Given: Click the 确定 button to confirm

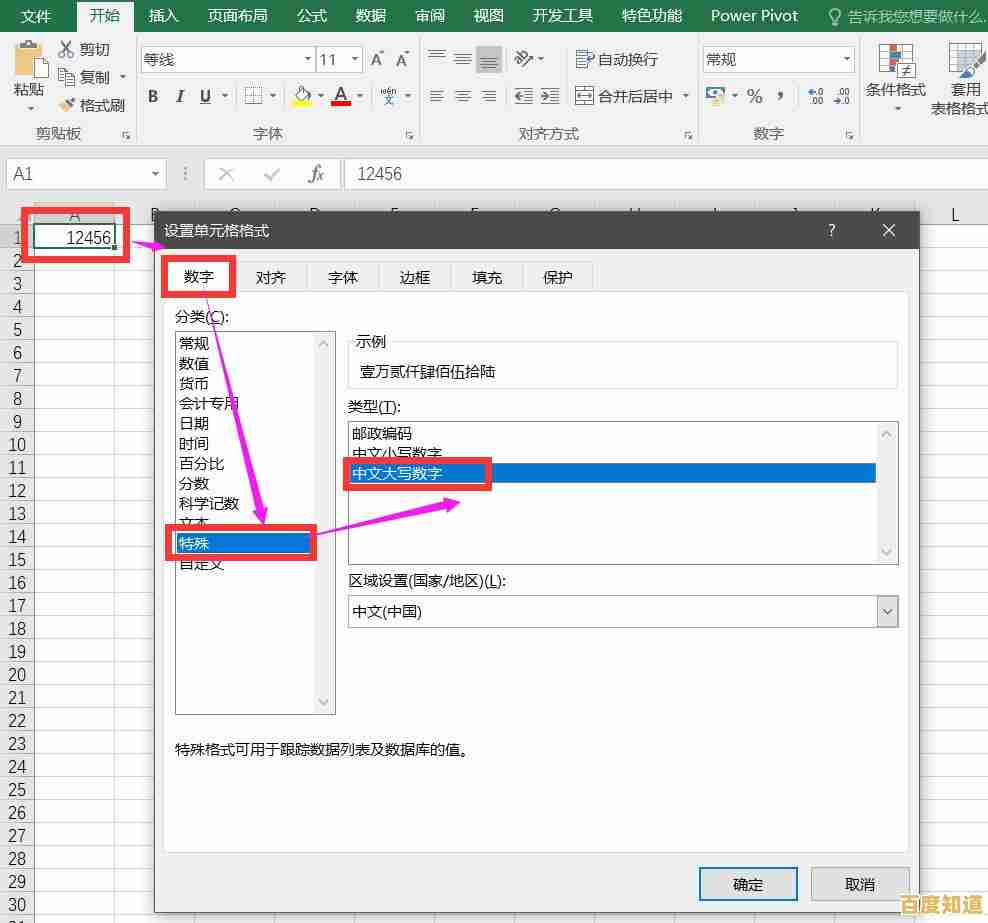Looking at the screenshot, I should [x=747, y=884].
